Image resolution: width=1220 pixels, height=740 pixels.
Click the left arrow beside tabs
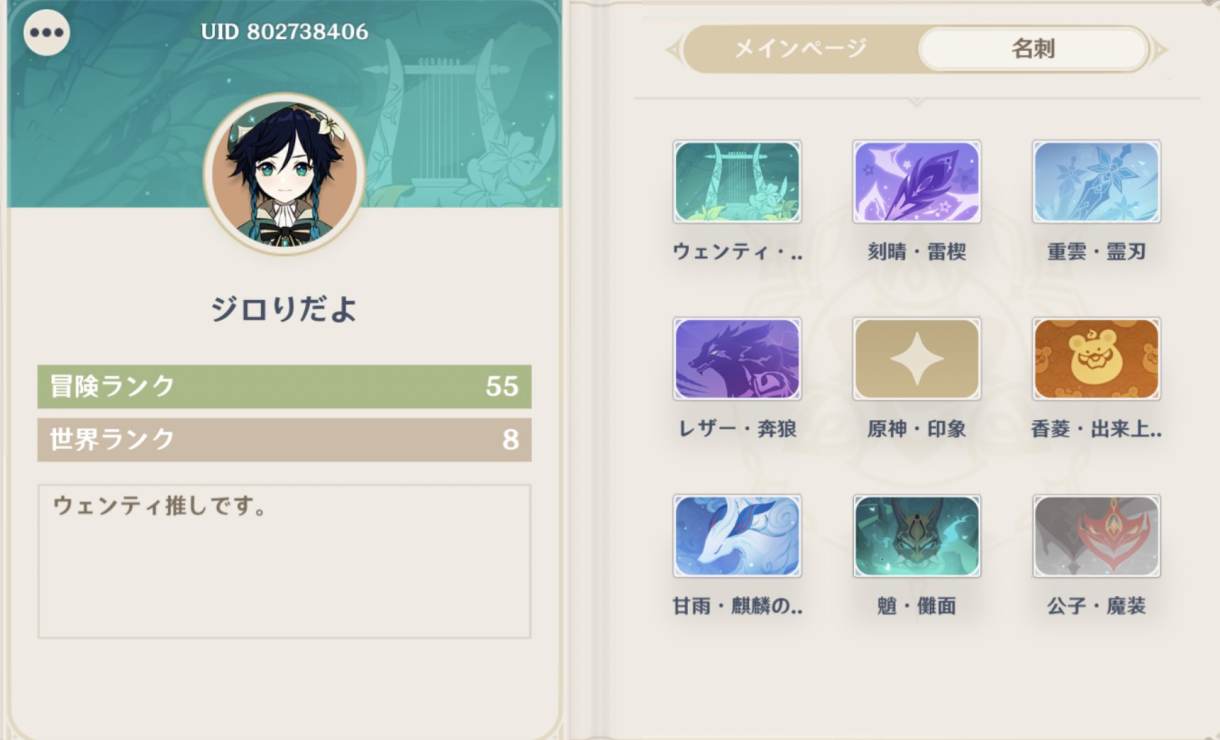(x=673, y=49)
